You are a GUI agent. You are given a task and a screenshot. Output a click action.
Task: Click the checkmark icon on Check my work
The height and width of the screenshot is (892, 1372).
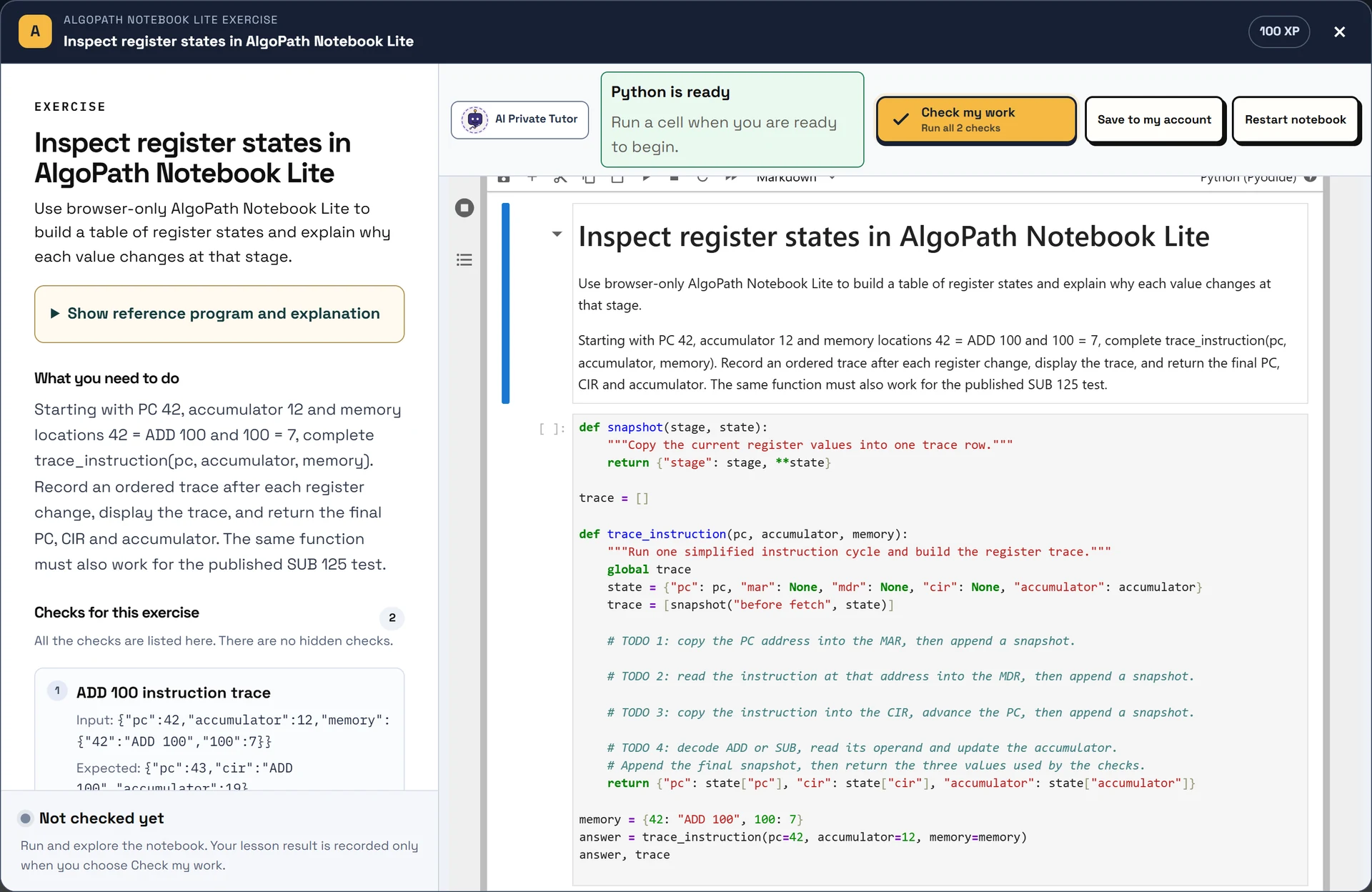[x=901, y=119]
